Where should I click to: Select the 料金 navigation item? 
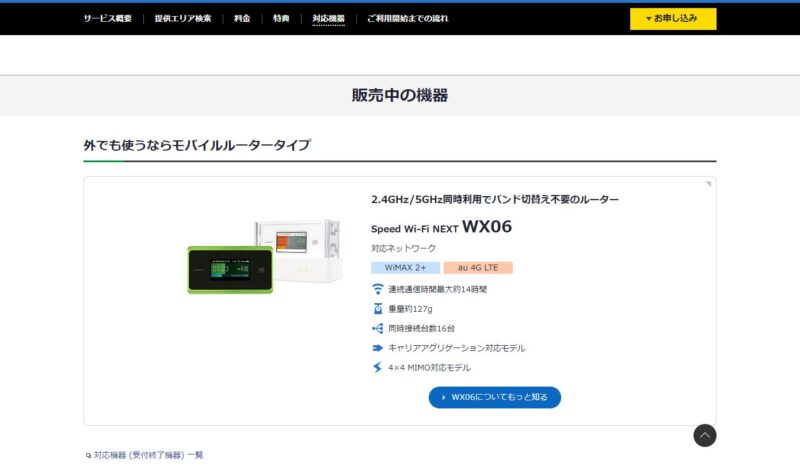pyautogui.click(x=242, y=18)
